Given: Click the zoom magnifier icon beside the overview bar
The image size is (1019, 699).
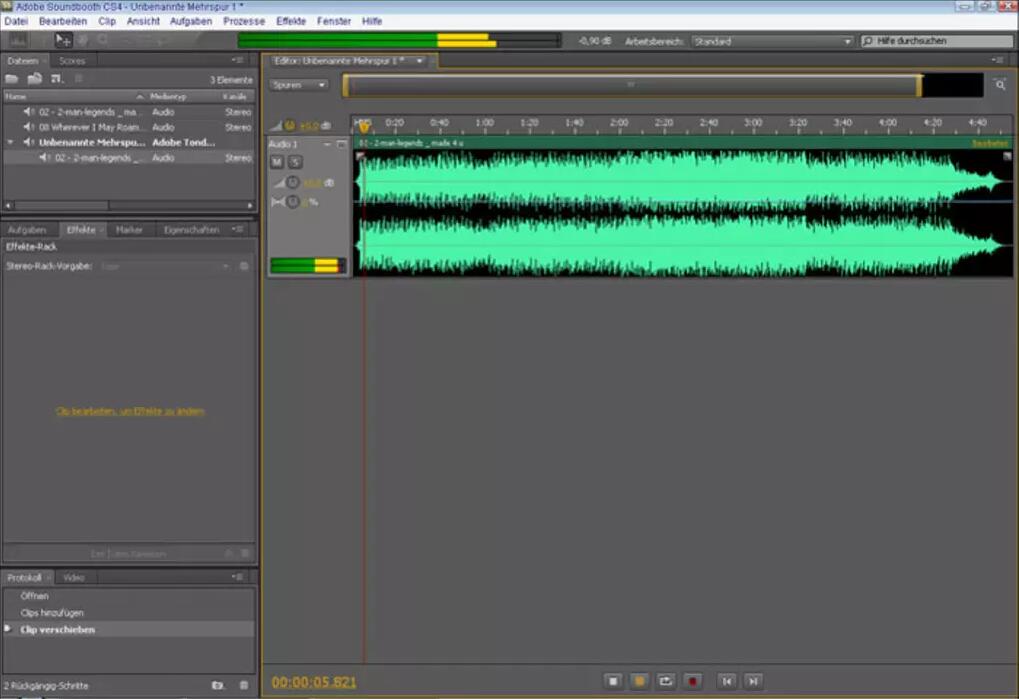Looking at the screenshot, I should (1000, 84).
